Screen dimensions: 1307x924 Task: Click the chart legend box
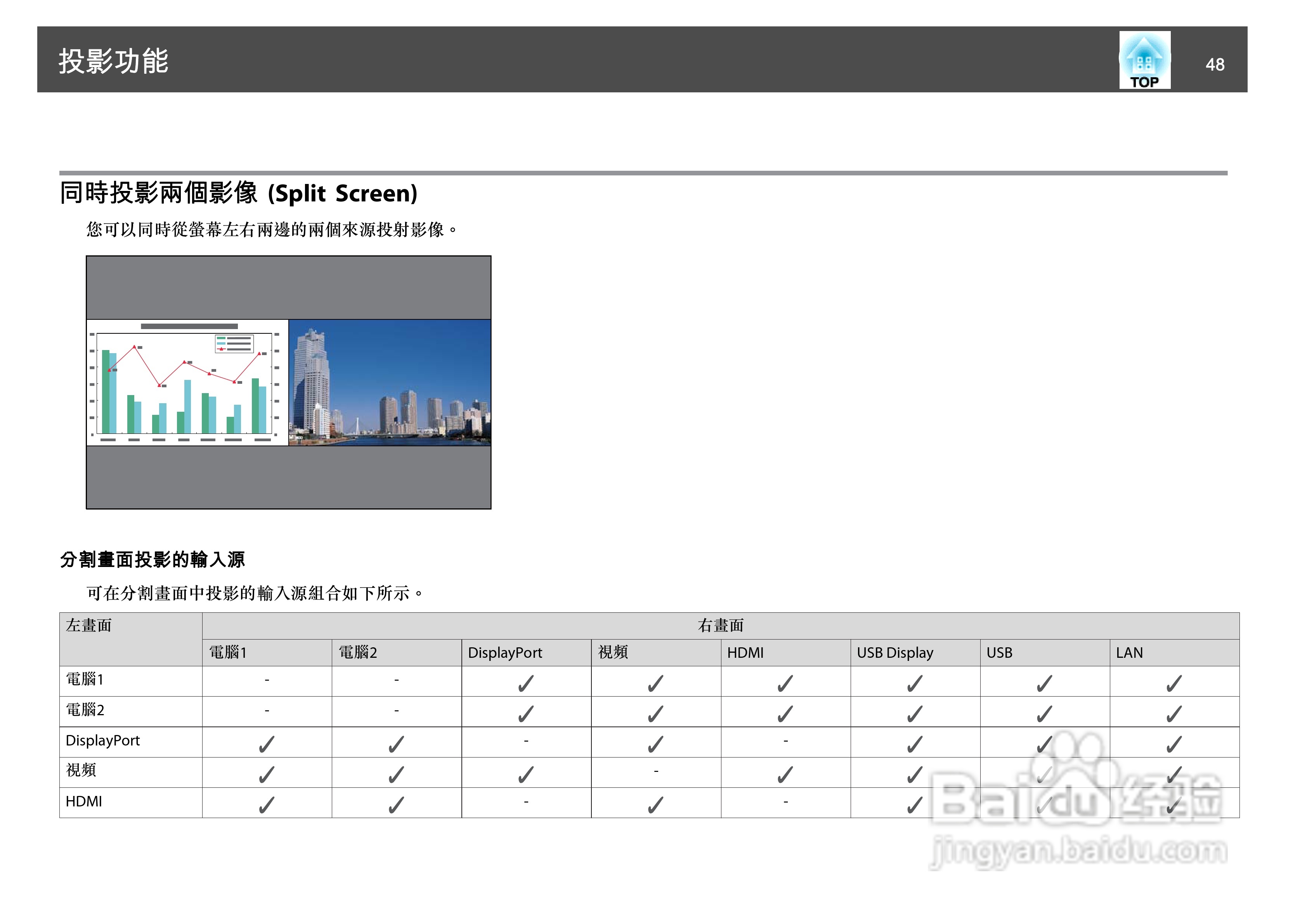click(x=234, y=344)
